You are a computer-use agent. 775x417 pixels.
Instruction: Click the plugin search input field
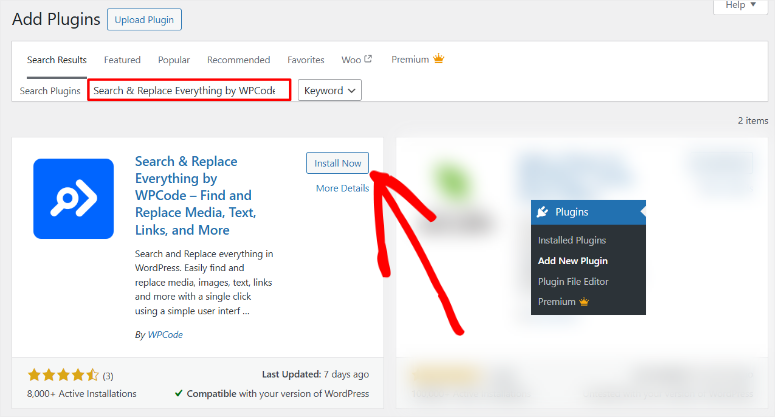click(189, 90)
